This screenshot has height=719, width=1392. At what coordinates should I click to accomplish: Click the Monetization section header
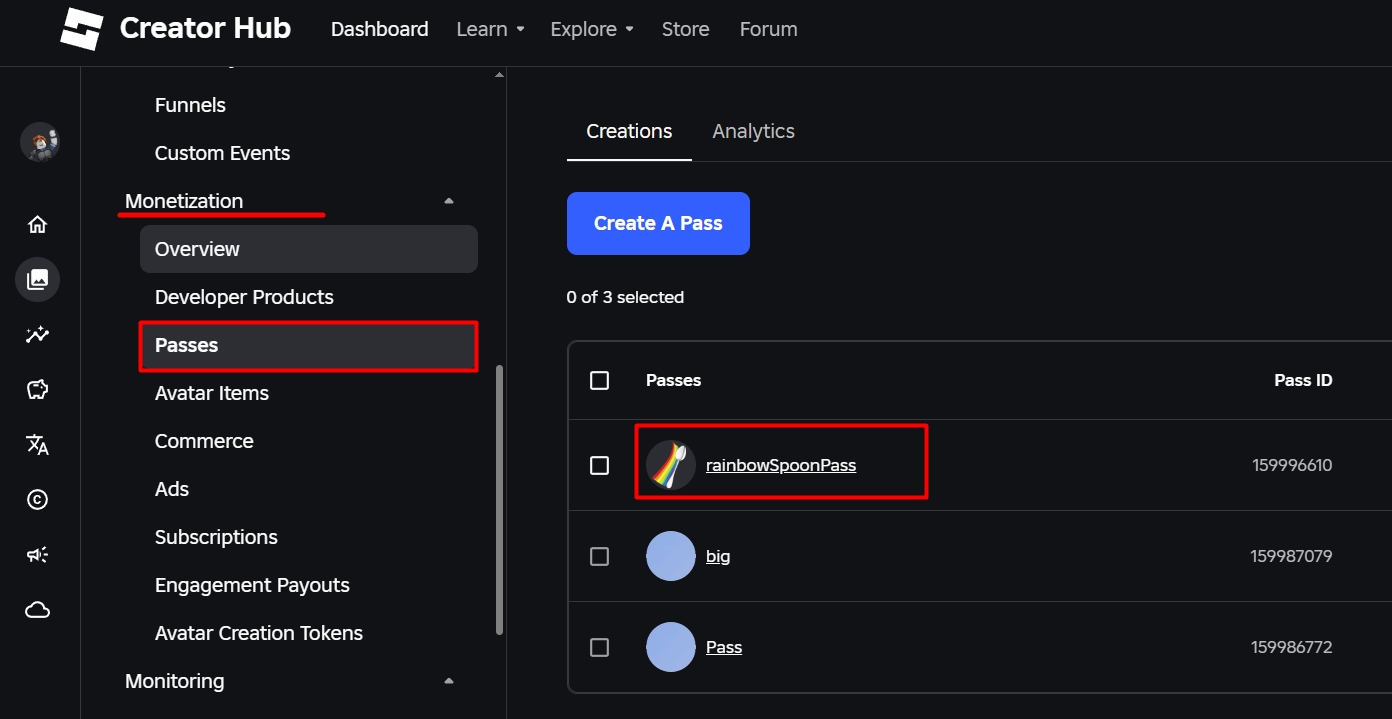[x=184, y=201]
